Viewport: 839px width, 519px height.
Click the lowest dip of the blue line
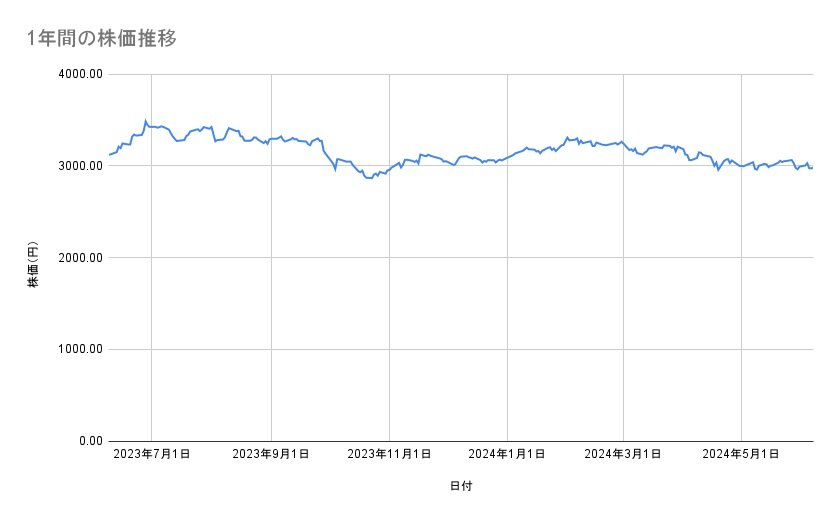pyautogui.click(x=371, y=178)
